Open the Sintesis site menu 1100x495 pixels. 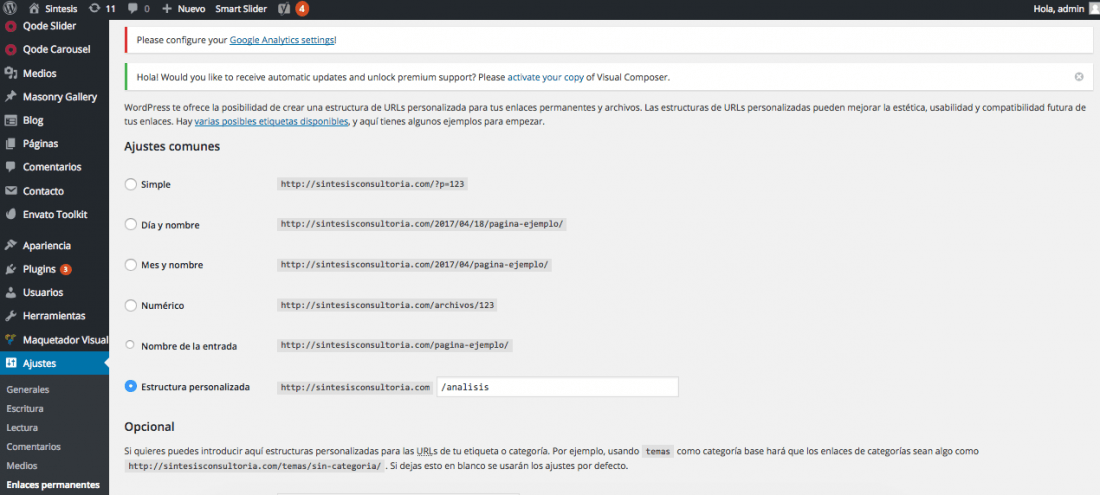(x=61, y=9)
